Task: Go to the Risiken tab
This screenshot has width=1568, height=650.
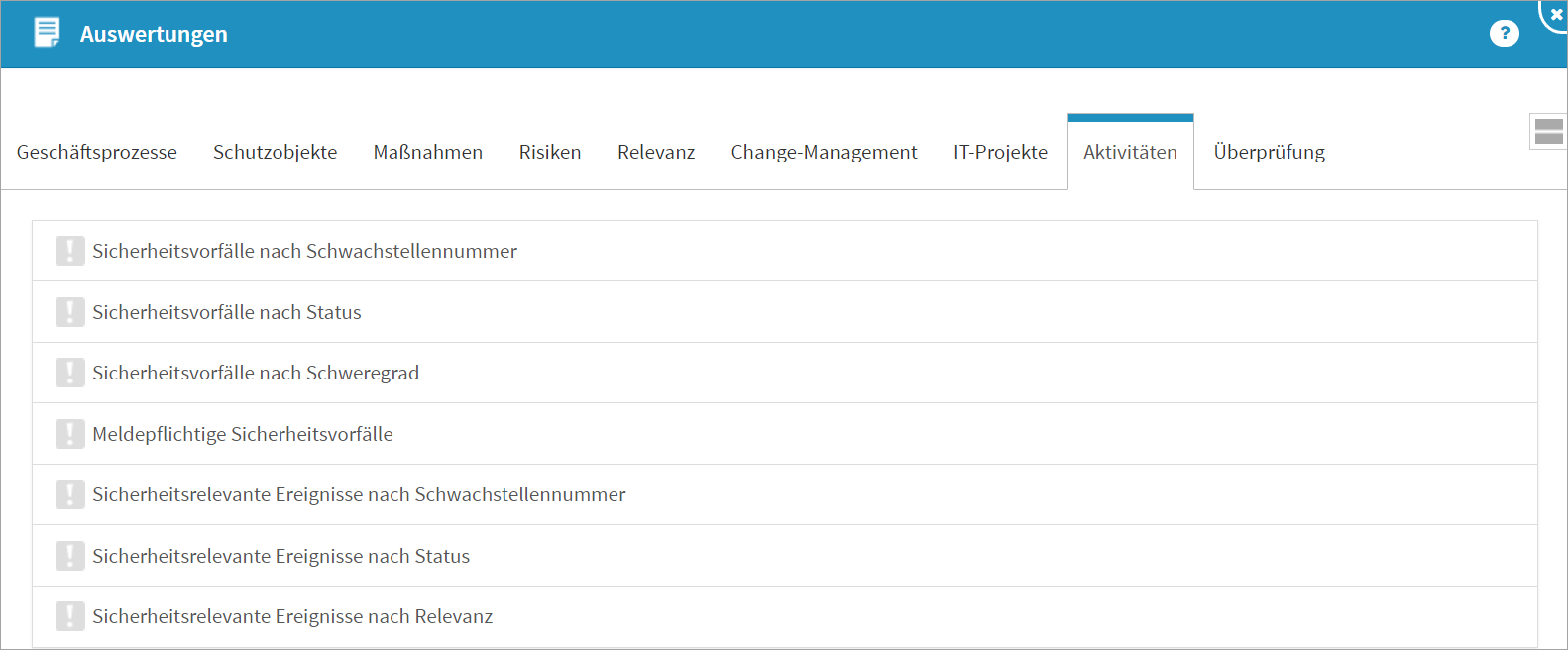Action: point(550,152)
